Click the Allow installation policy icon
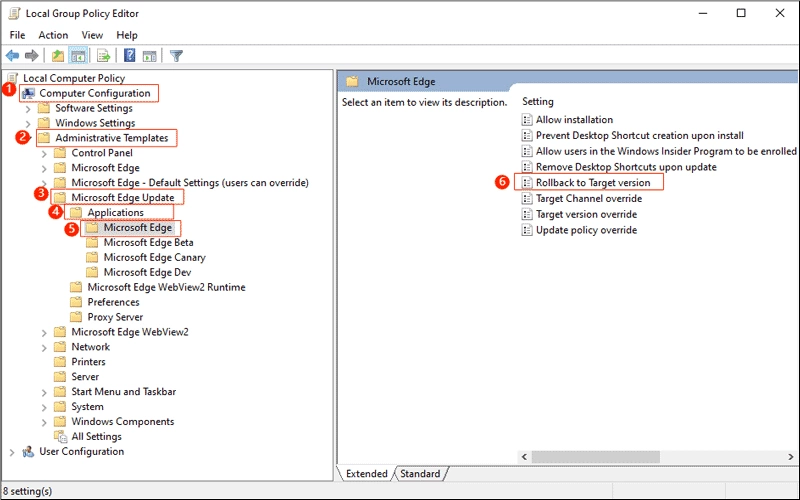 (x=527, y=120)
